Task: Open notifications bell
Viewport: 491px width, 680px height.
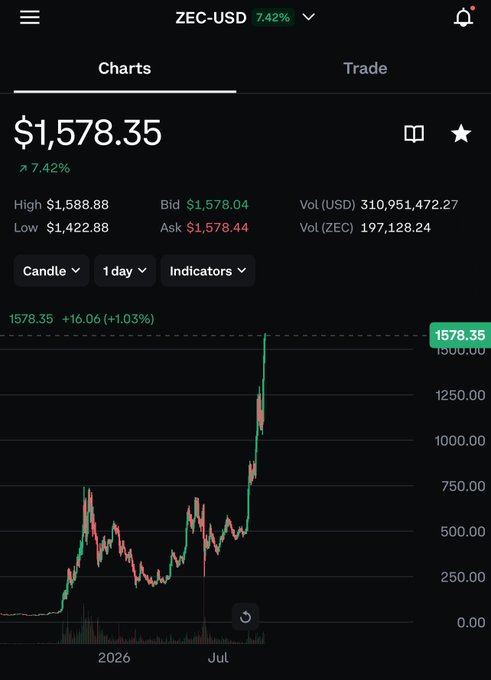Action: [x=464, y=17]
